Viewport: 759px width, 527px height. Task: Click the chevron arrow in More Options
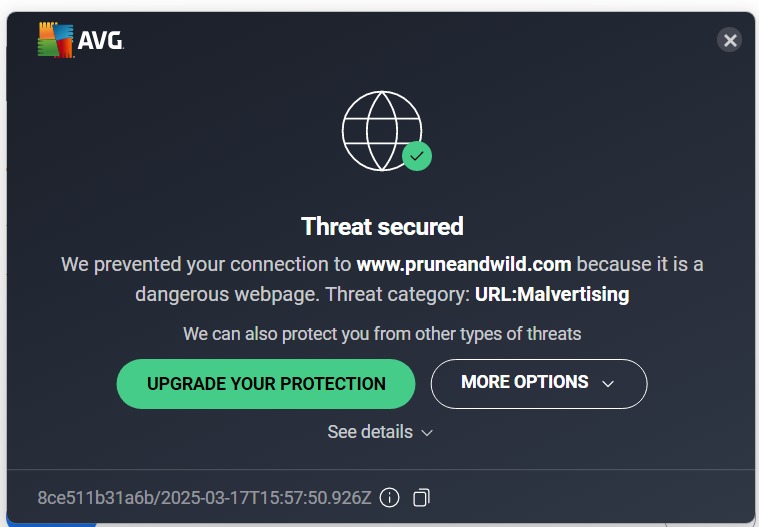tap(607, 384)
